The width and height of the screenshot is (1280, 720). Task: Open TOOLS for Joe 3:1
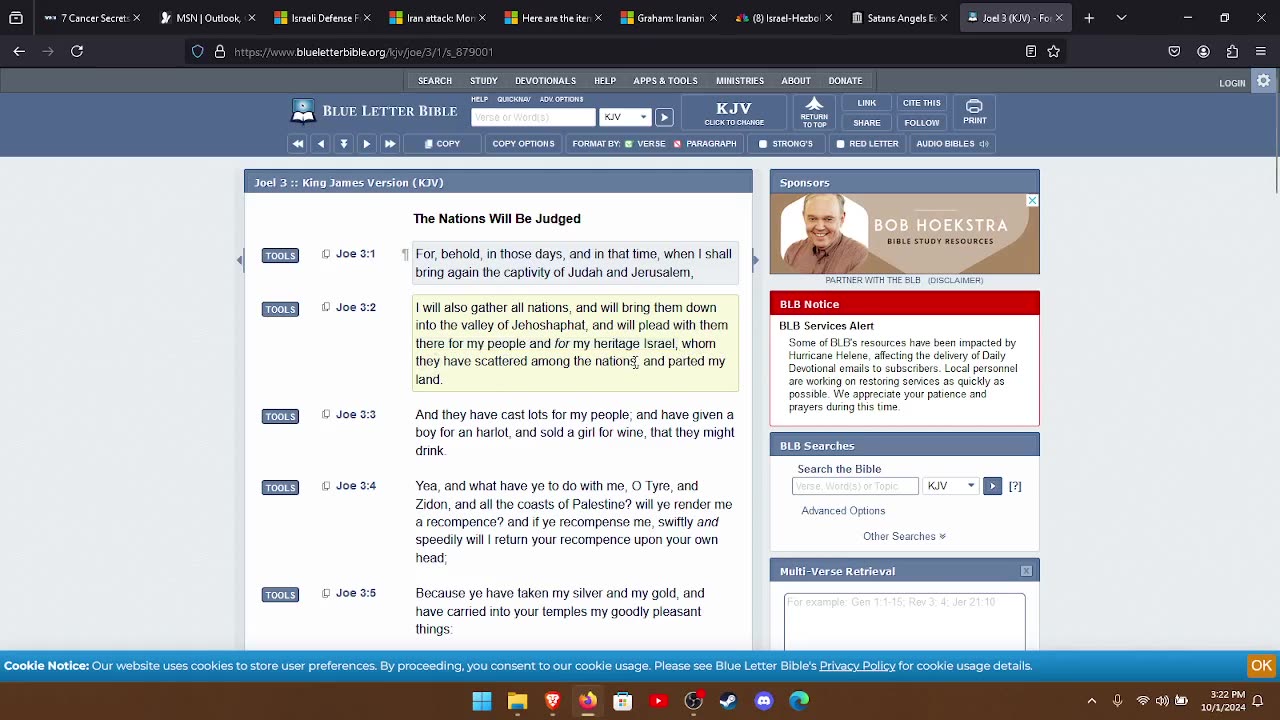280,256
